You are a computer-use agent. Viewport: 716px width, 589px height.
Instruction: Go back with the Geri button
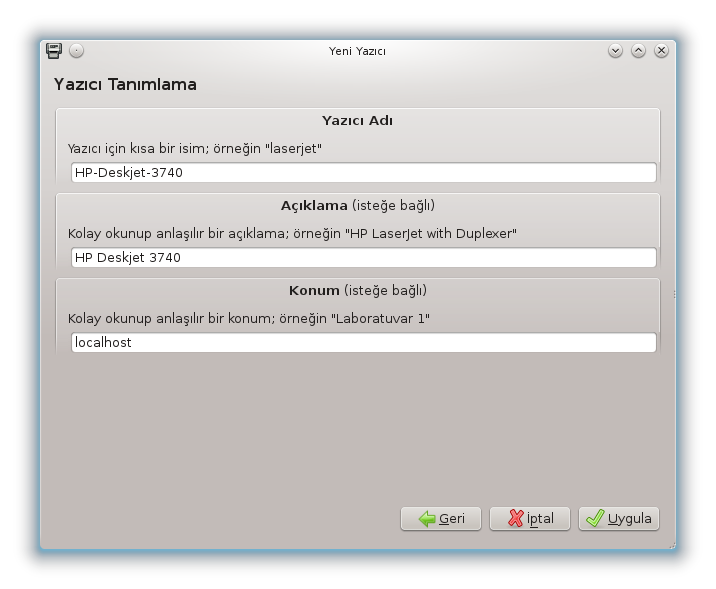tap(441, 519)
